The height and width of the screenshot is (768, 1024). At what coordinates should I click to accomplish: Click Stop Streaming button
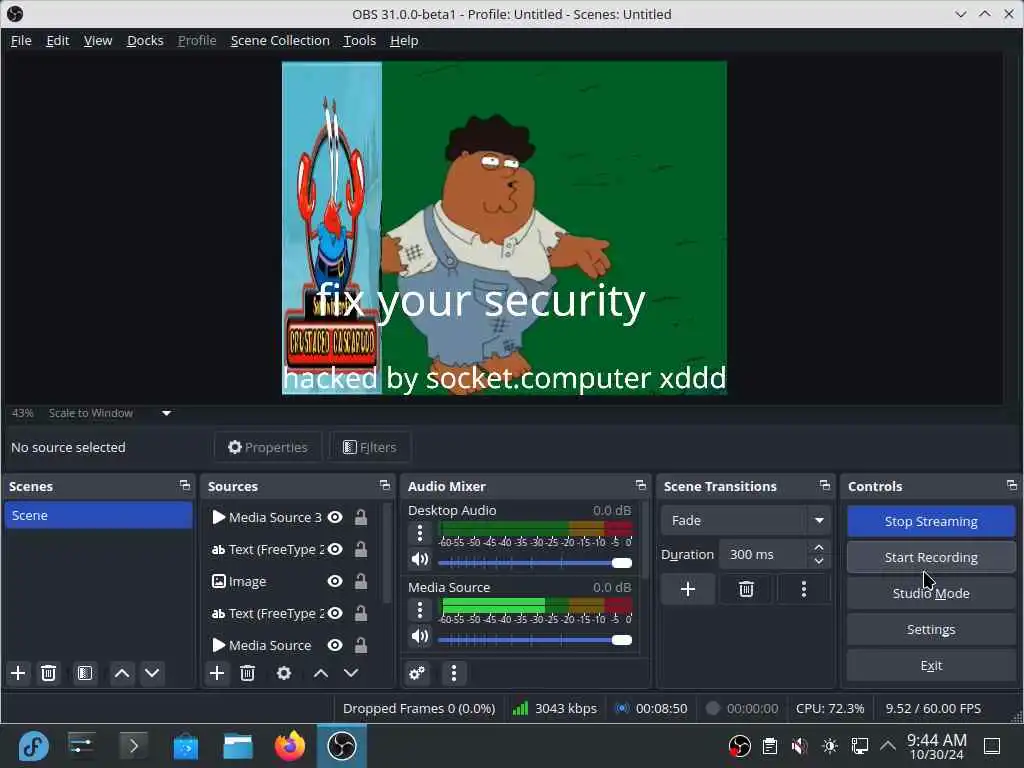[931, 521]
